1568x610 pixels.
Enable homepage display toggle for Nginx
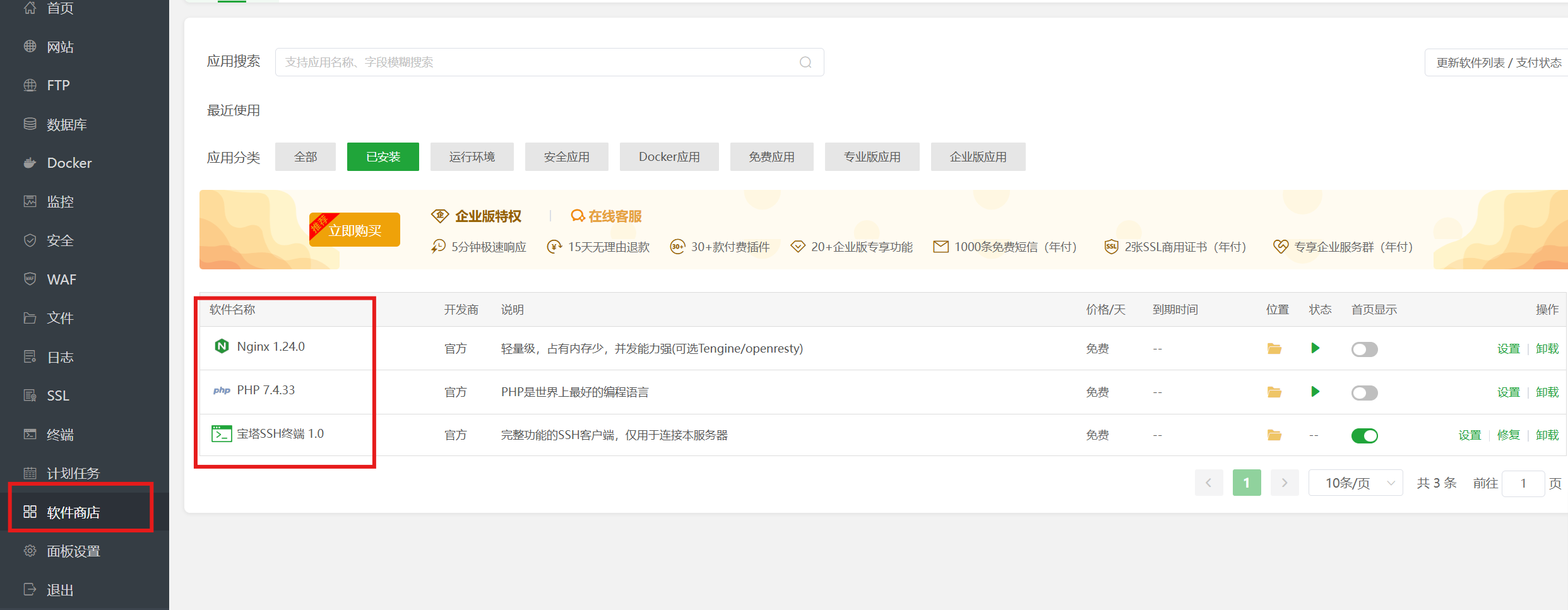coord(1365,349)
